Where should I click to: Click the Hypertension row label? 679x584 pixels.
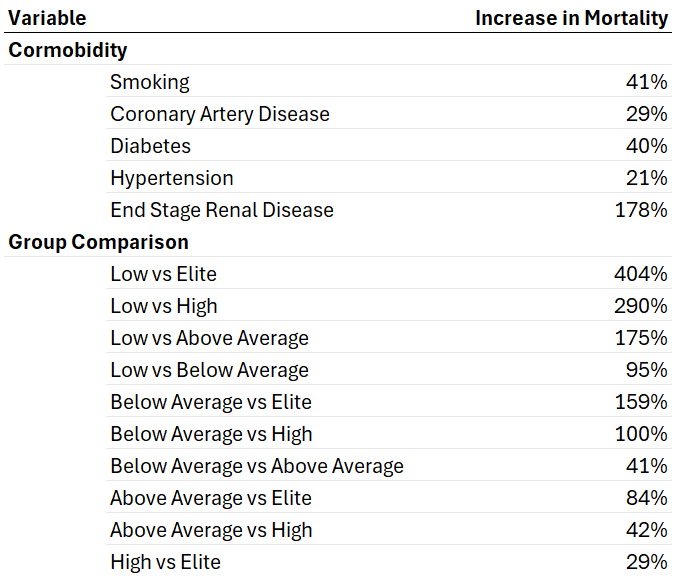tap(172, 178)
